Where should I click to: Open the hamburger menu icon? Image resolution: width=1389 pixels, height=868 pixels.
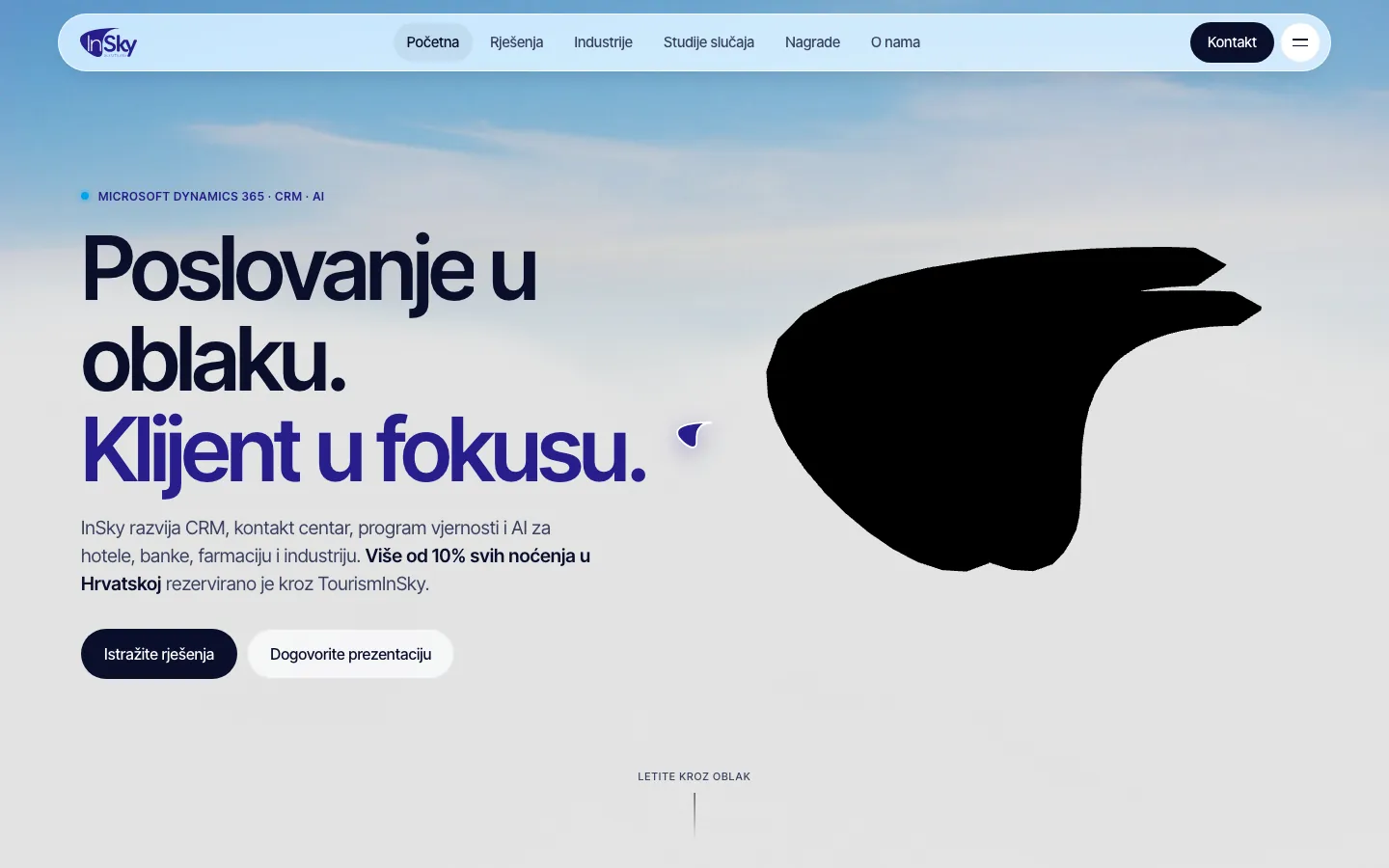pyautogui.click(x=1300, y=42)
